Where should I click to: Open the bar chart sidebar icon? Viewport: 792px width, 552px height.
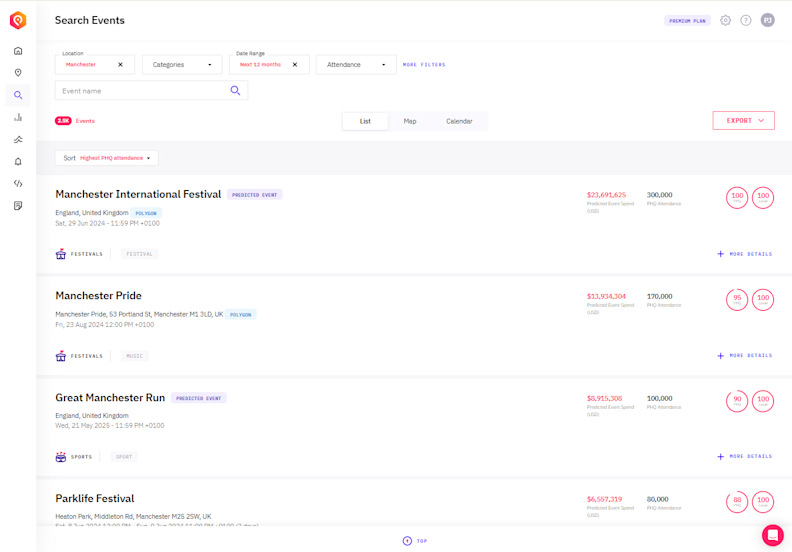(x=18, y=117)
